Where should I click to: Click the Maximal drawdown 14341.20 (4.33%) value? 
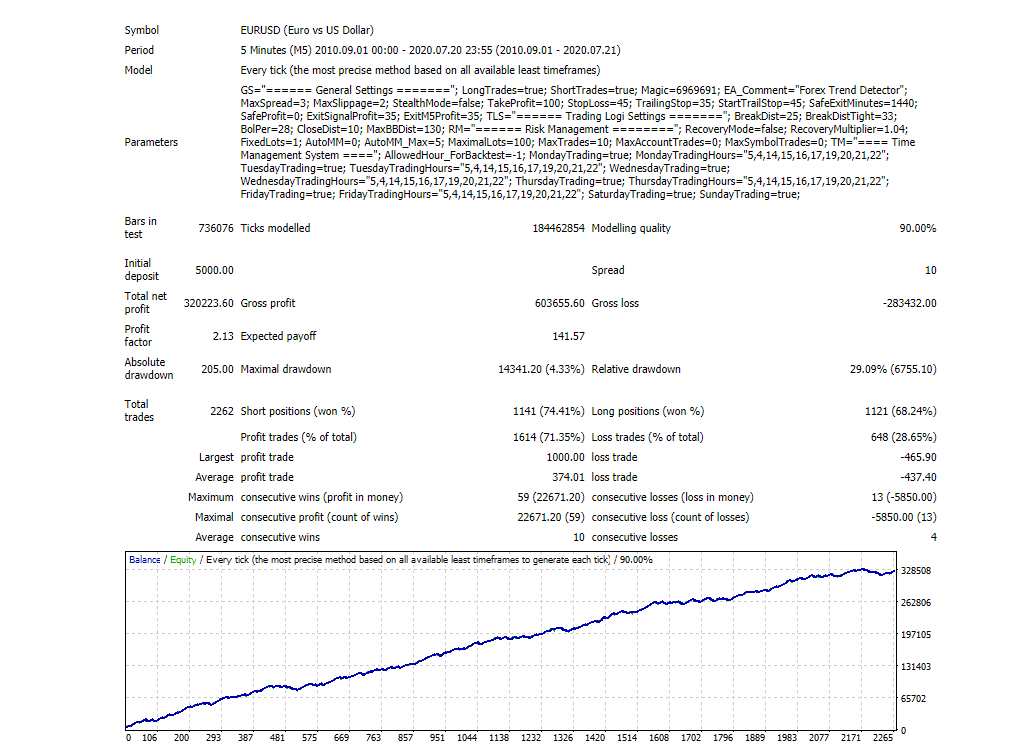541,369
